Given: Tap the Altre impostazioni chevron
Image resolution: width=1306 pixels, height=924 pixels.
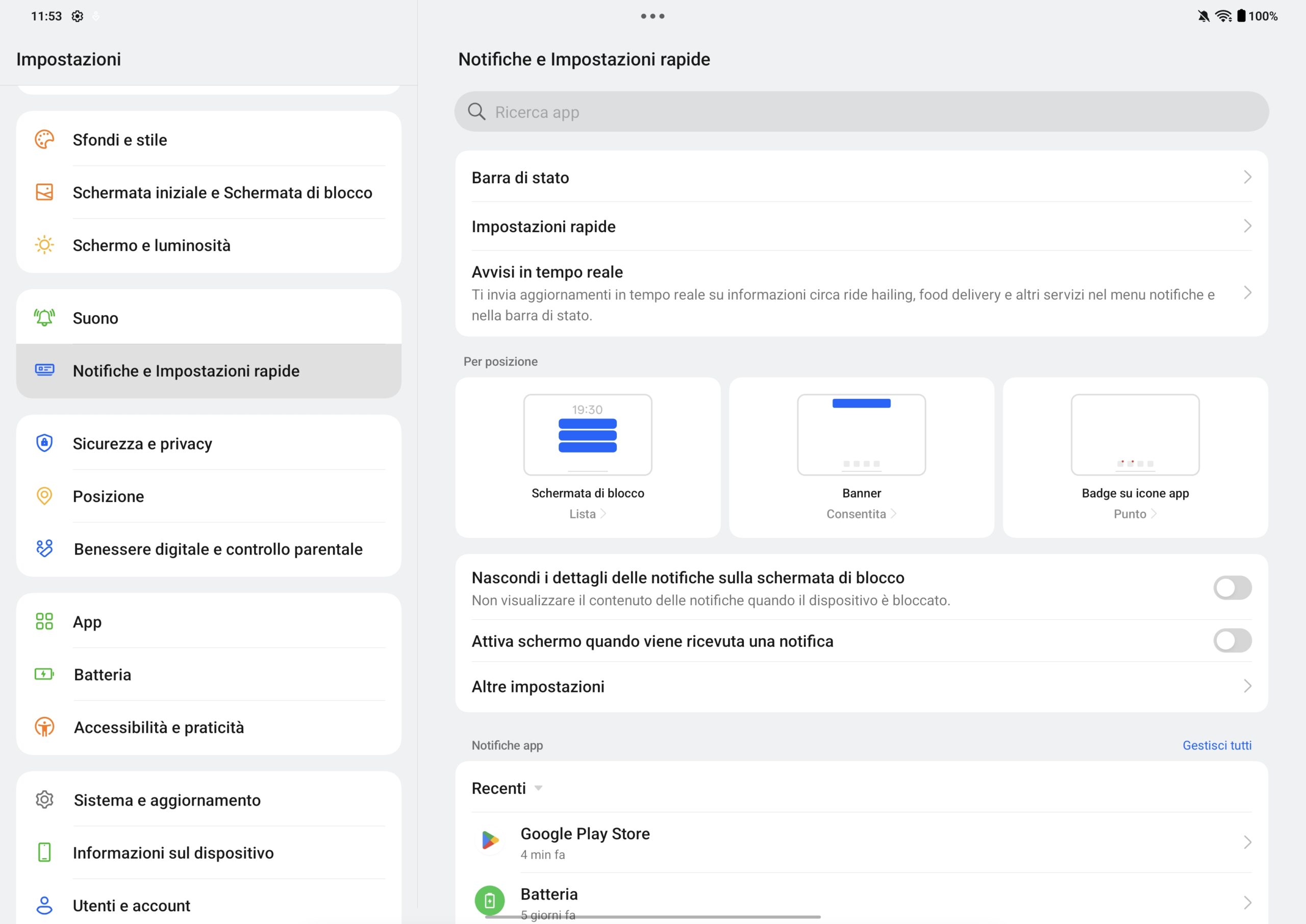Looking at the screenshot, I should click(x=1247, y=686).
